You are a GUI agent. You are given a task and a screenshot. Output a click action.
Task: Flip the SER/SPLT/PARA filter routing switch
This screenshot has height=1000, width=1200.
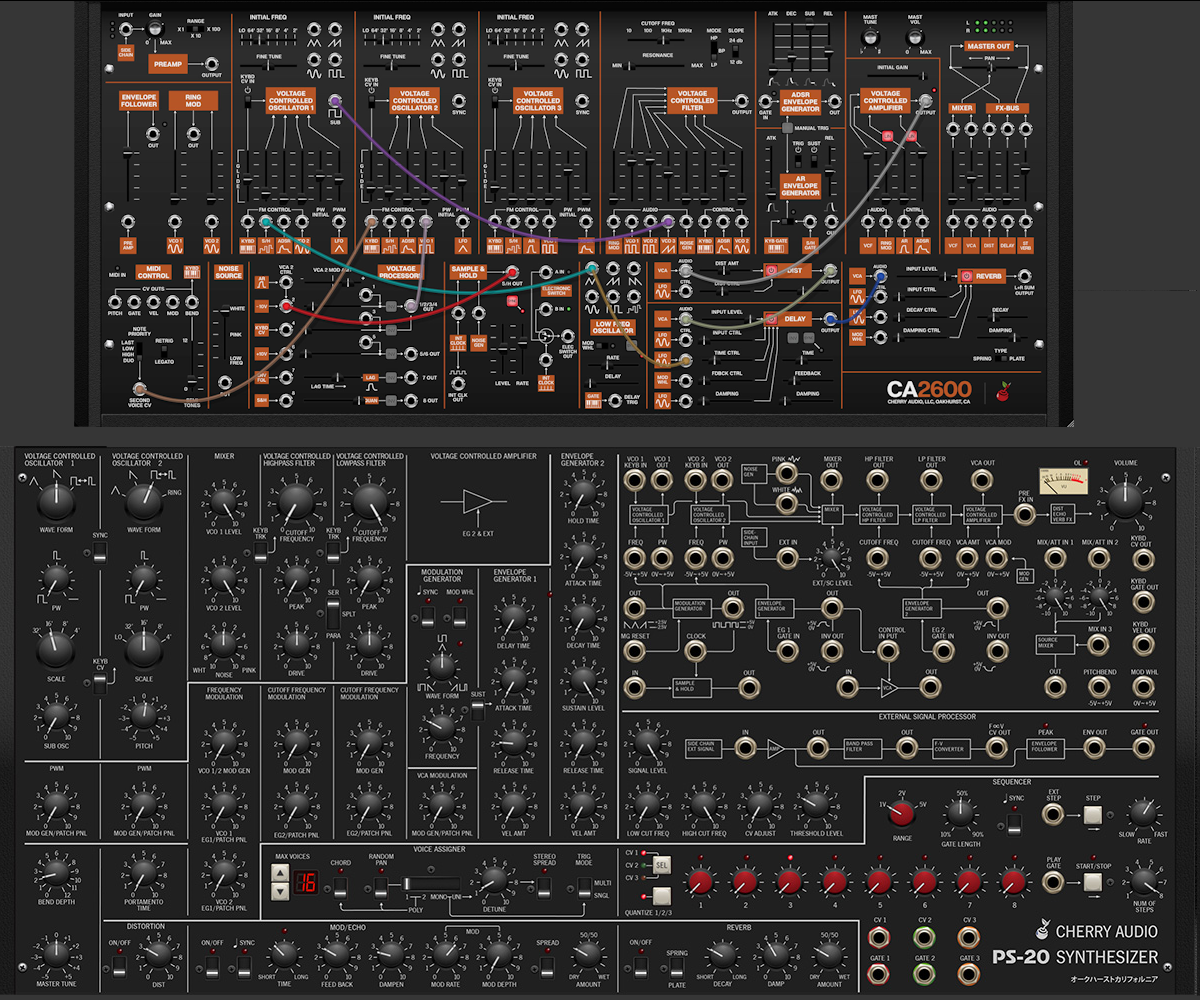(x=332, y=612)
